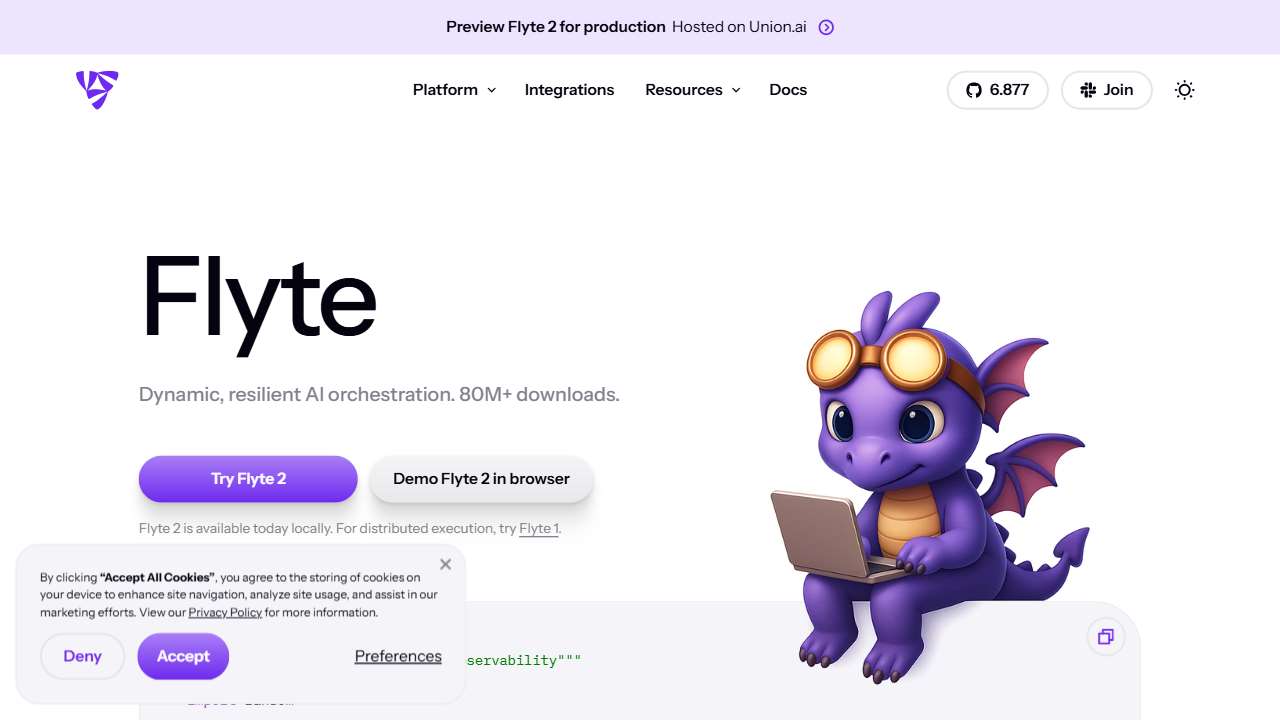Click the Try Flyte 2 button
The width and height of the screenshot is (1280, 720).
tap(248, 479)
